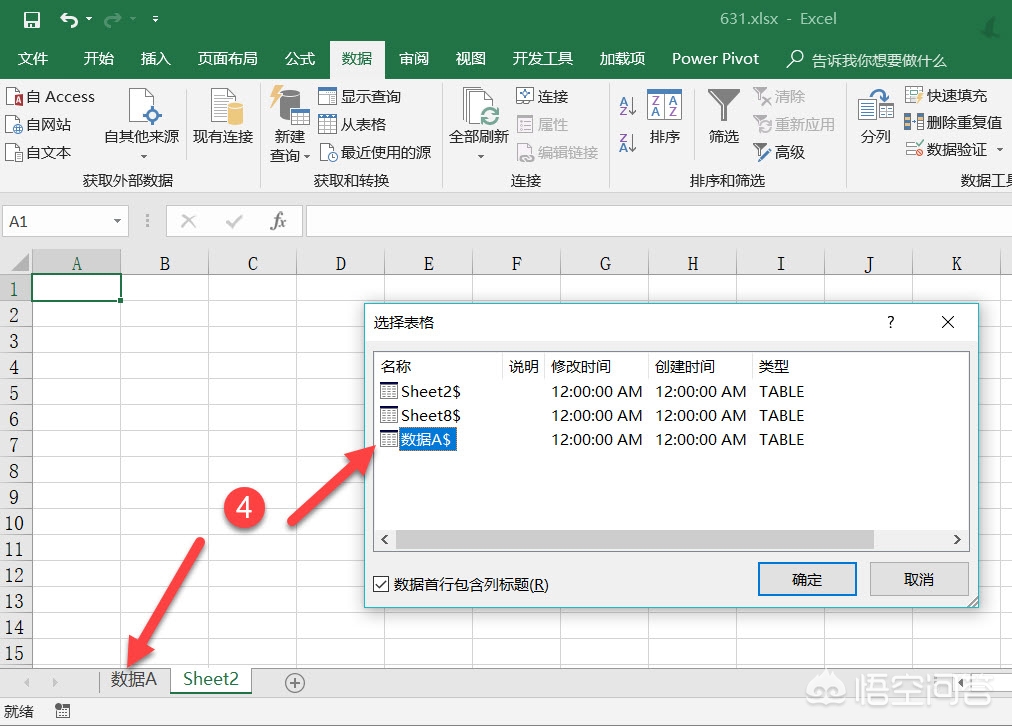Open Customize Quick Access Toolbar dropdown
Viewport: 1012px width, 726px height.
click(x=156, y=19)
